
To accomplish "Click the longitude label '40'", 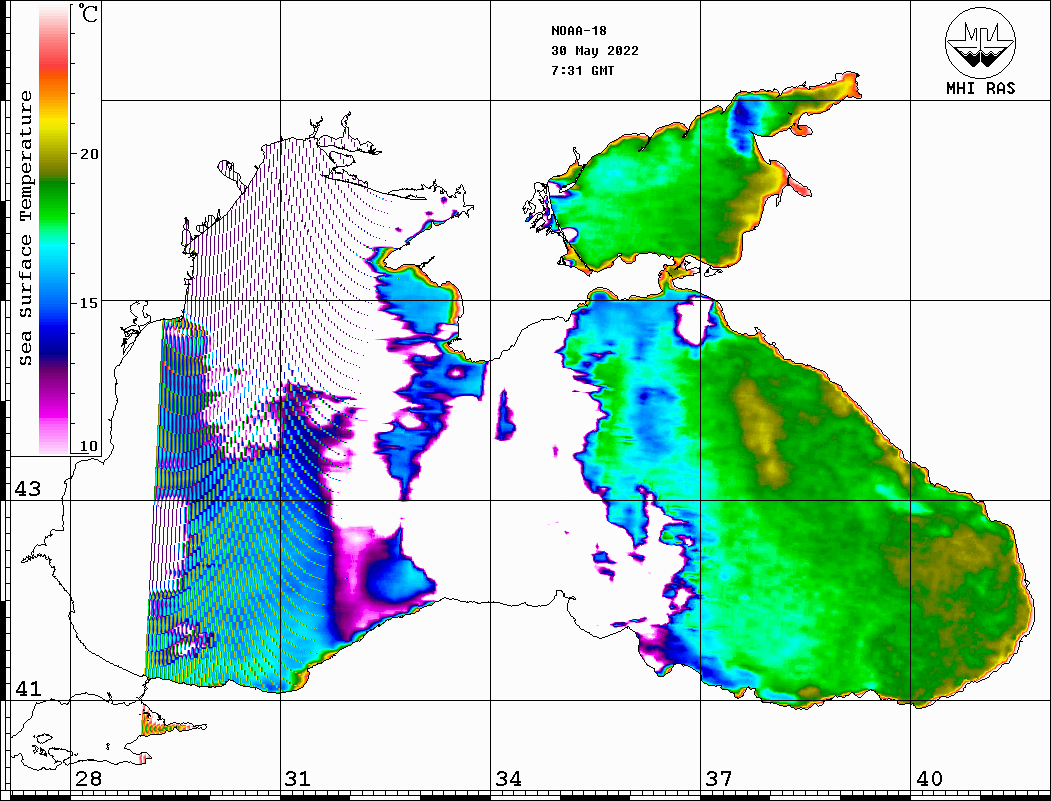I will tap(929, 779).
